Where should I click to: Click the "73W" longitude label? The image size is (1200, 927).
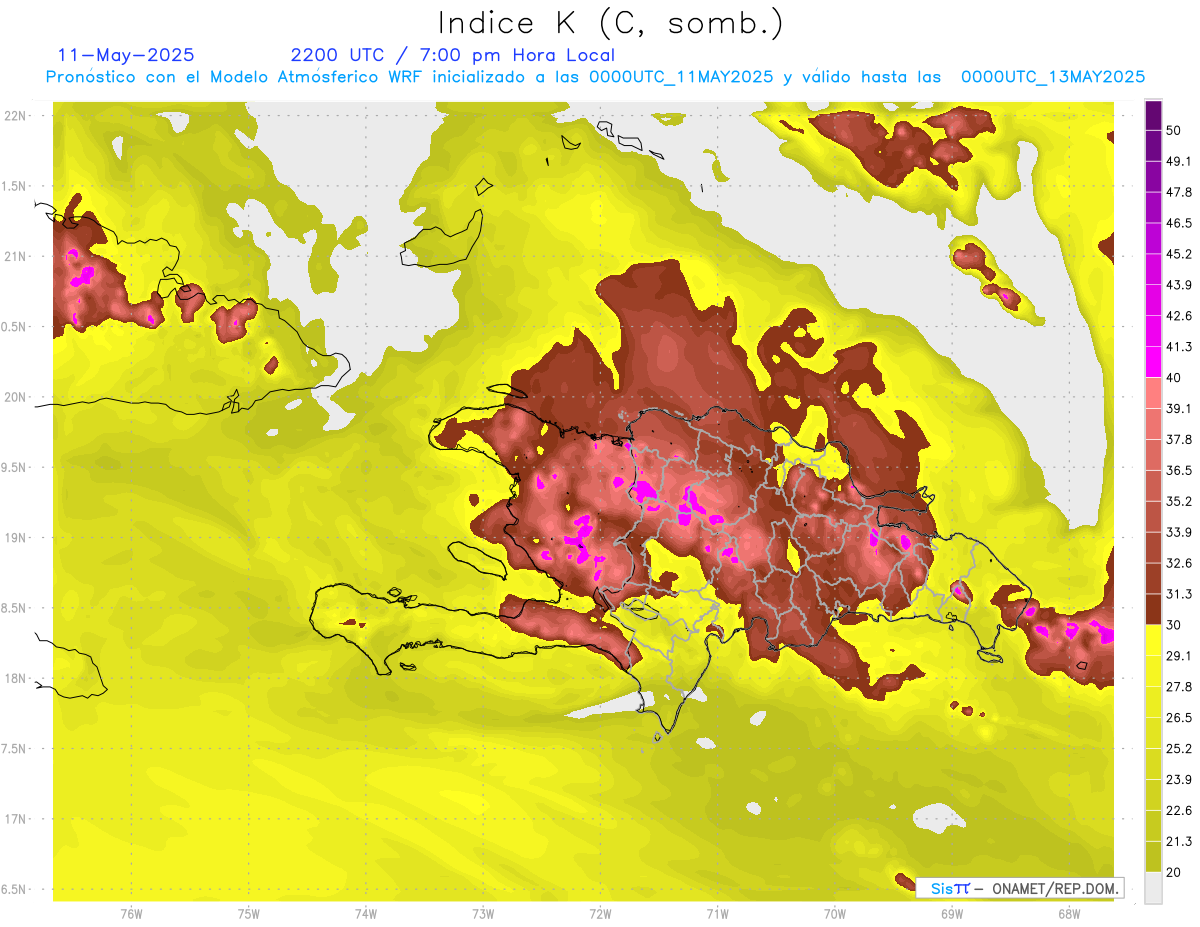(x=483, y=913)
